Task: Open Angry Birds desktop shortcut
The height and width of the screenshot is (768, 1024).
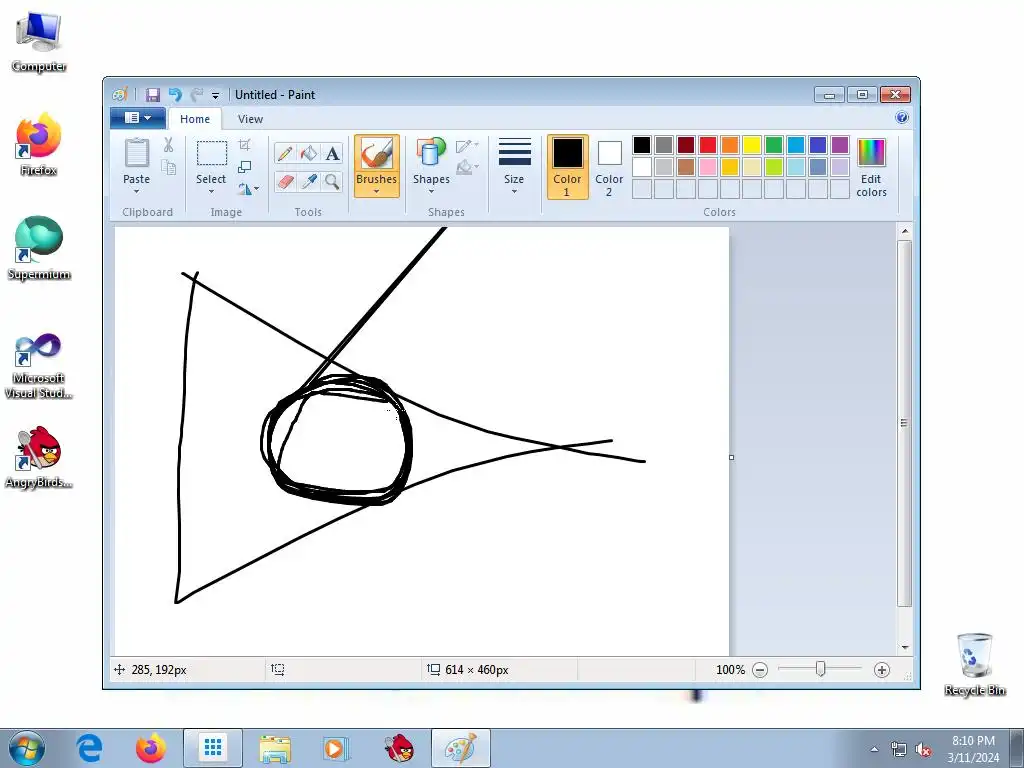Action: coord(39,457)
